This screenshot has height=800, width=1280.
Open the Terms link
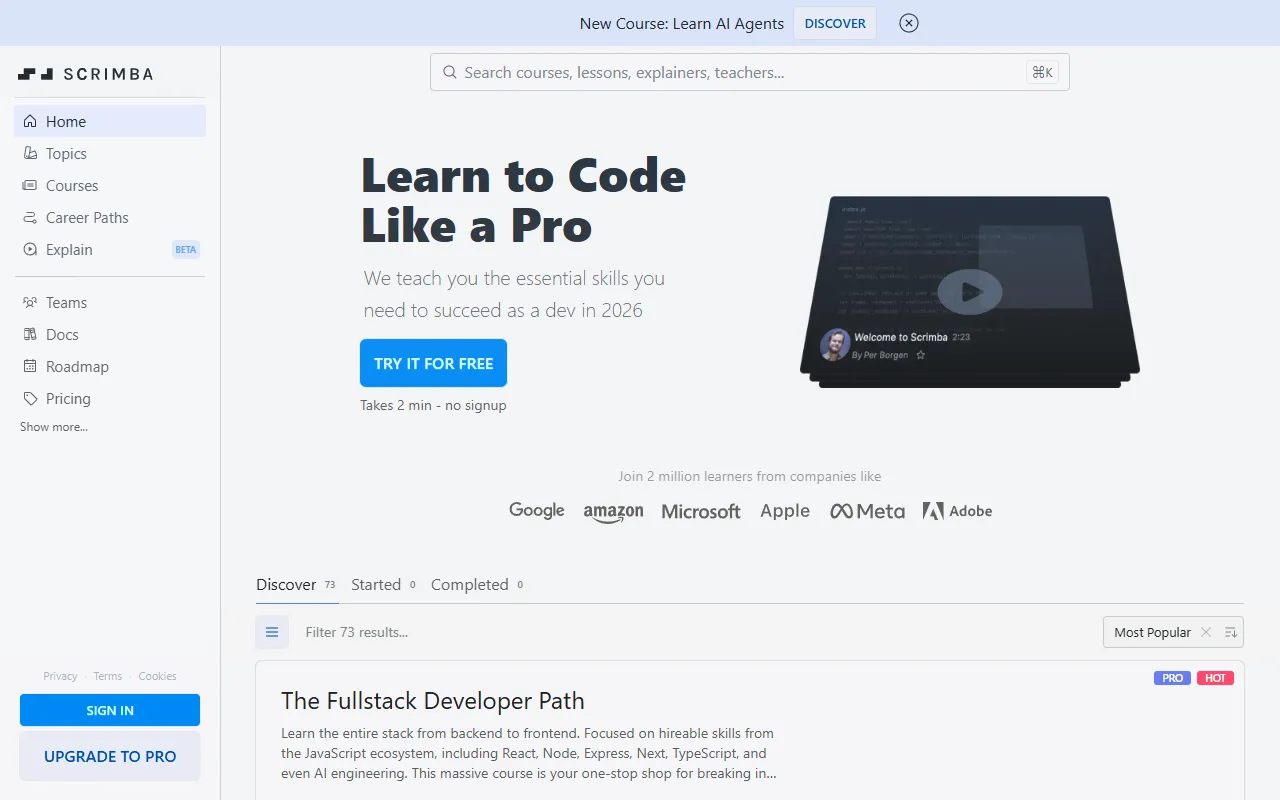(x=107, y=676)
